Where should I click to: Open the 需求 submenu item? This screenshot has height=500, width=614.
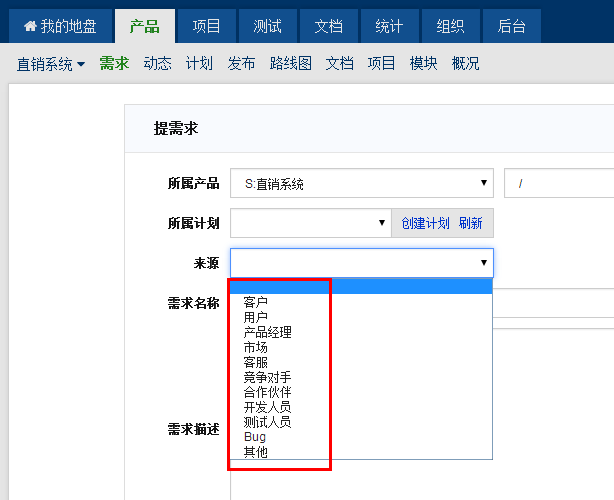(x=114, y=63)
